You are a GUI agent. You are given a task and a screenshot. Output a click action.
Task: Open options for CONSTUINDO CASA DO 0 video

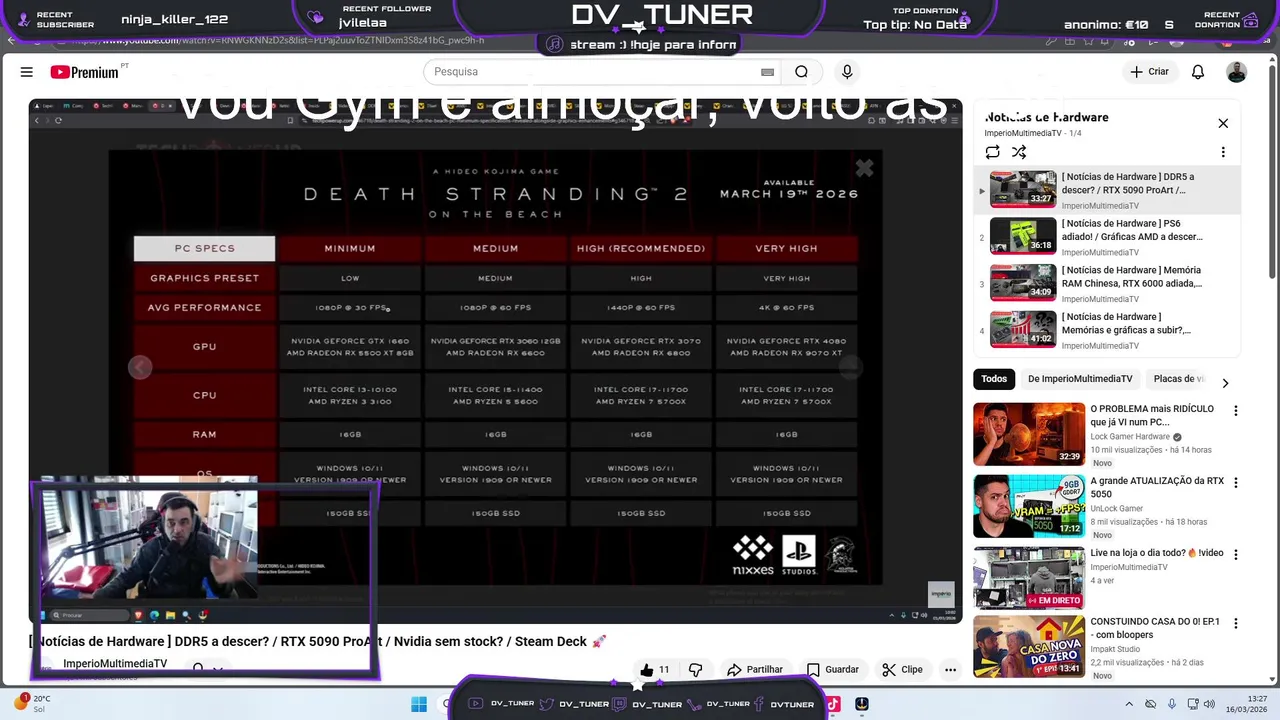(x=1236, y=623)
